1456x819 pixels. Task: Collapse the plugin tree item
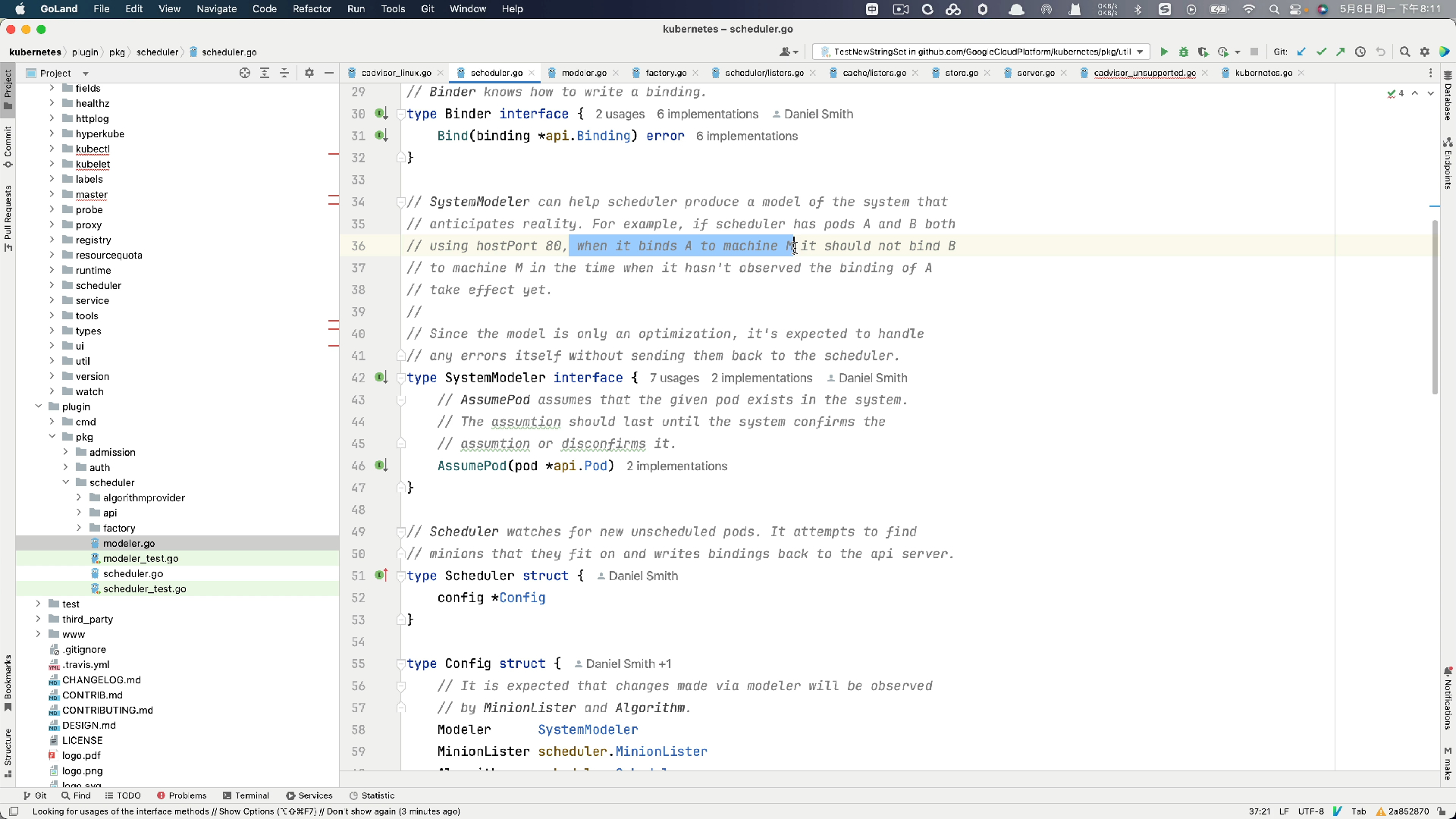tap(37, 406)
